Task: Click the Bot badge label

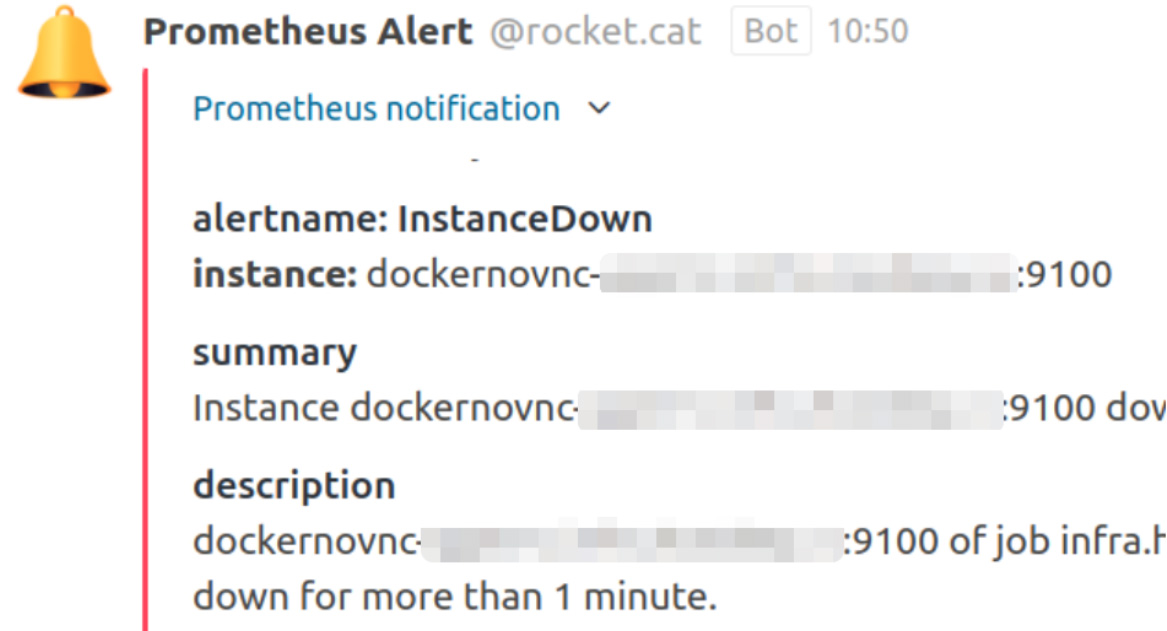Action: pos(770,32)
